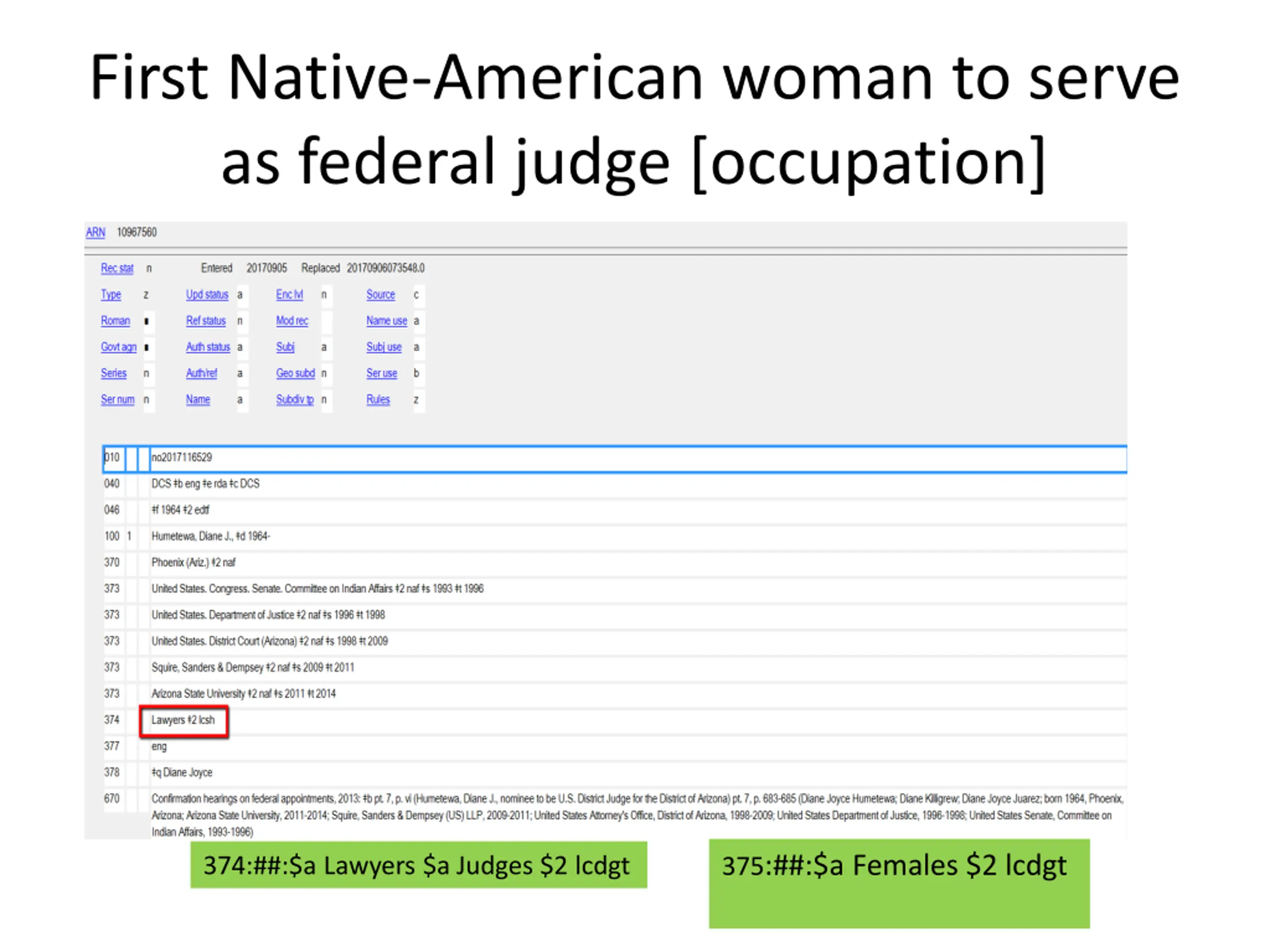Click the first indicator '1' of field 100
Screen dimensions: 1270x952
pyautogui.click(x=130, y=536)
